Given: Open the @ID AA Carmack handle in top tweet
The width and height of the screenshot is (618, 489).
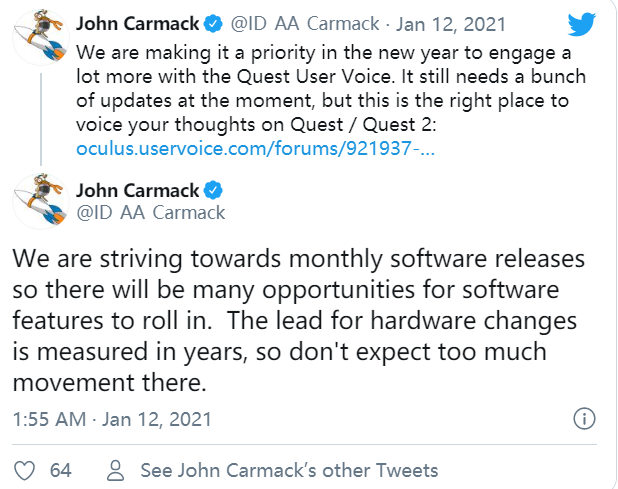Looking at the screenshot, I should click(305, 21).
